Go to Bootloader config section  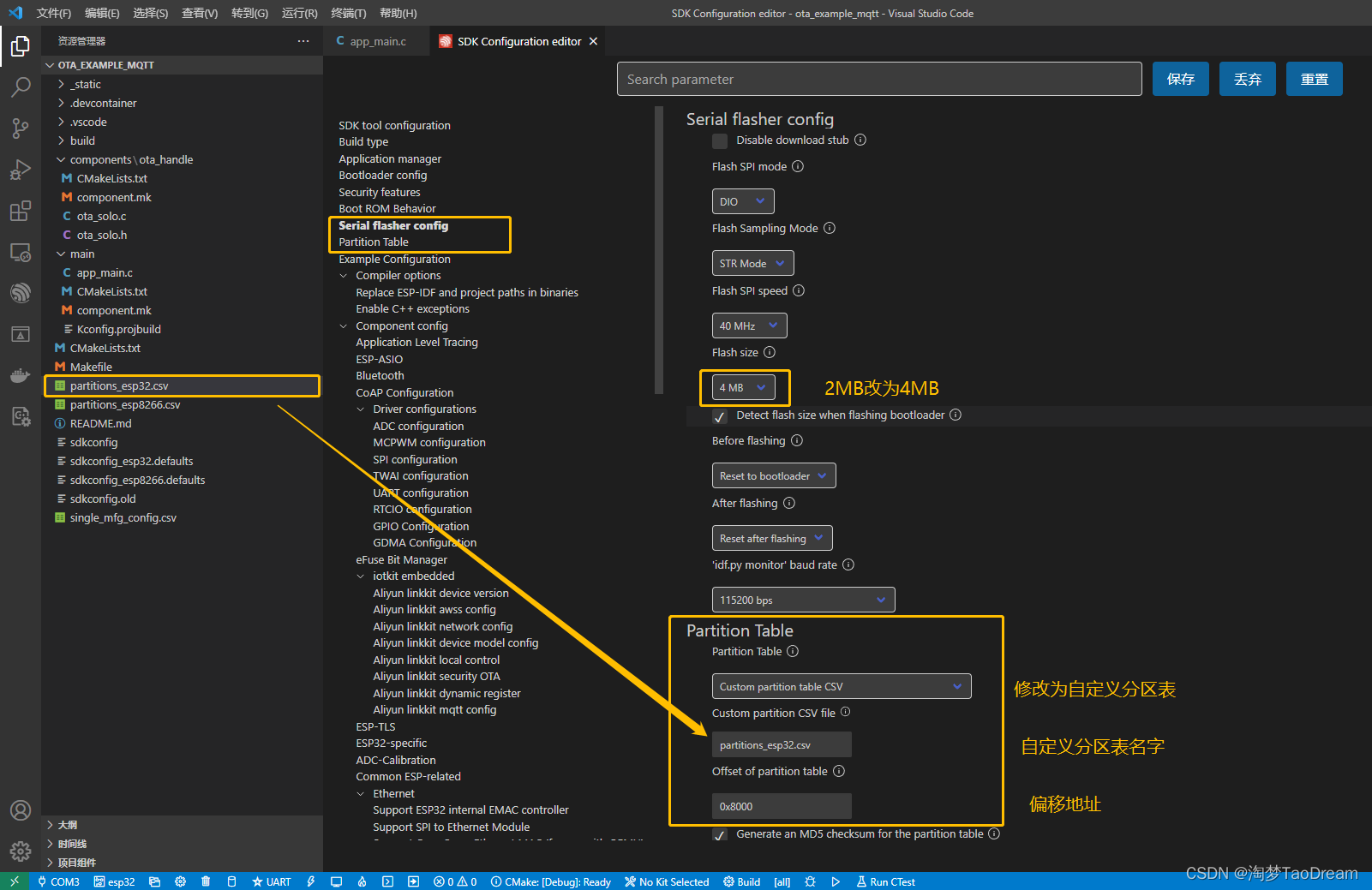pos(383,176)
